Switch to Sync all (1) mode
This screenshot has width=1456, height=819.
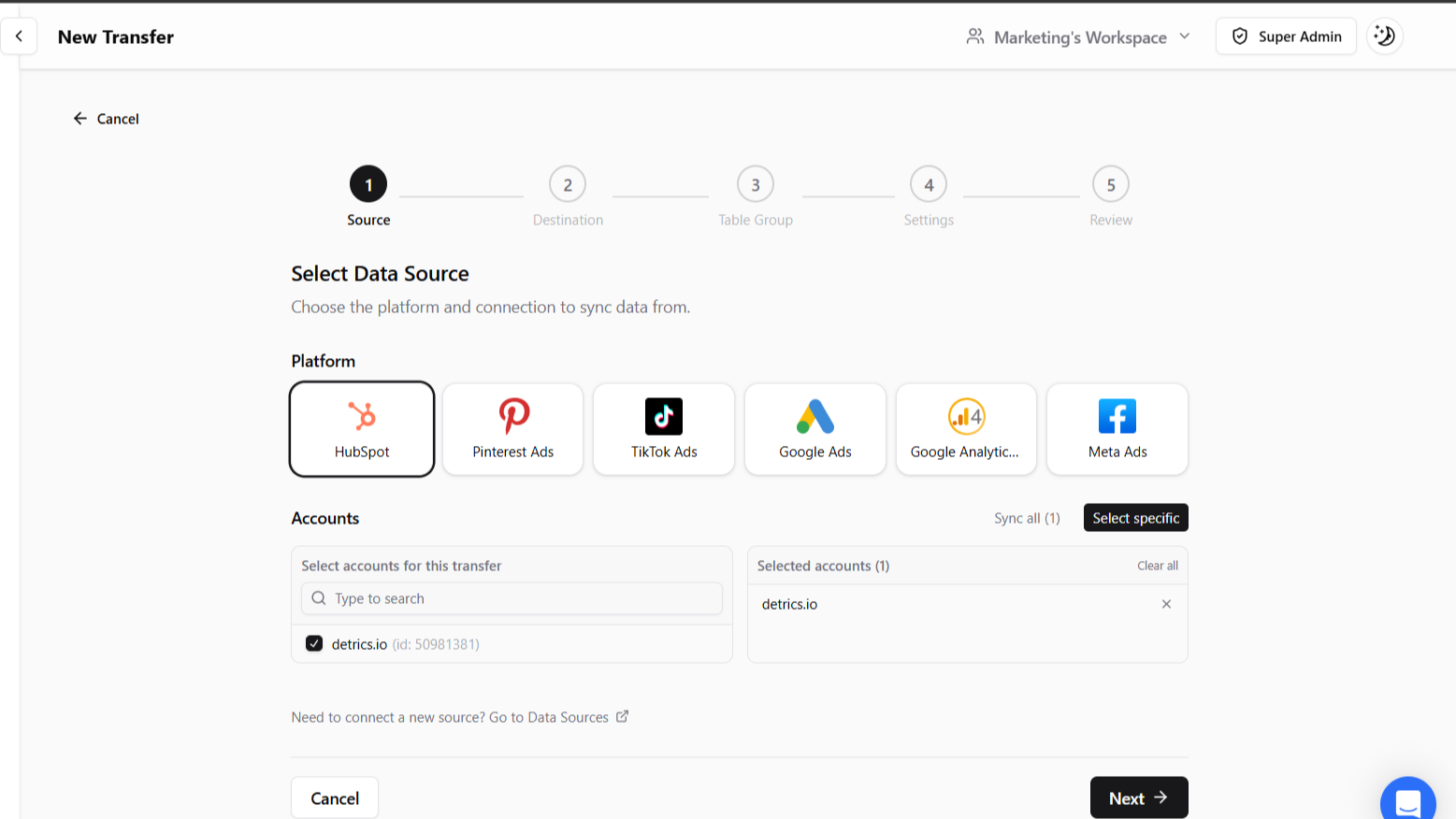pyautogui.click(x=1027, y=518)
